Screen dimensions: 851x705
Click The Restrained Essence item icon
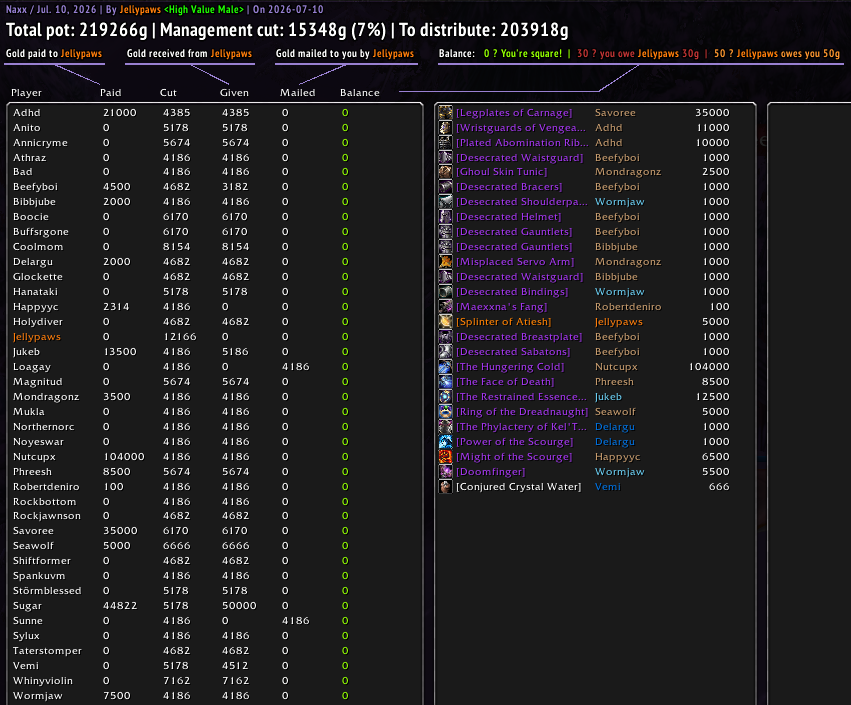pyautogui.click(x=446, y=397)
